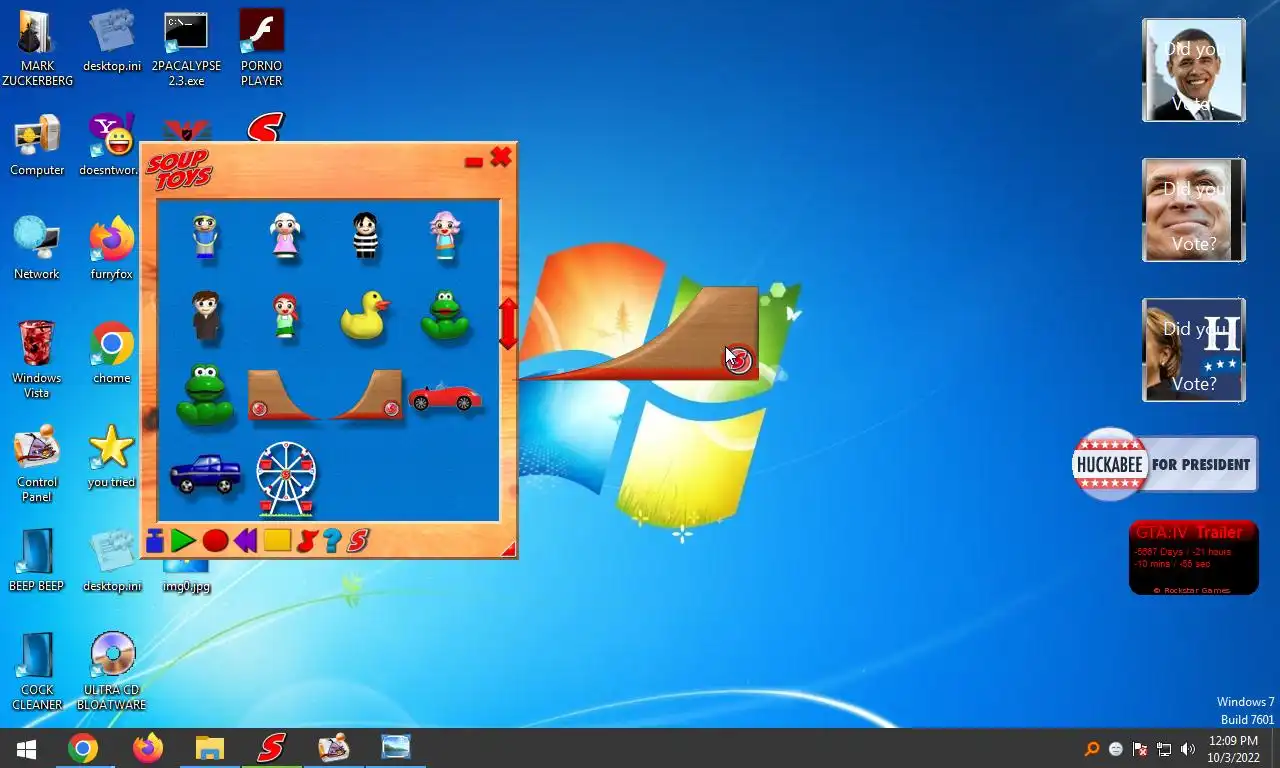Open File Explorer from the taskbar

[210, 748]
